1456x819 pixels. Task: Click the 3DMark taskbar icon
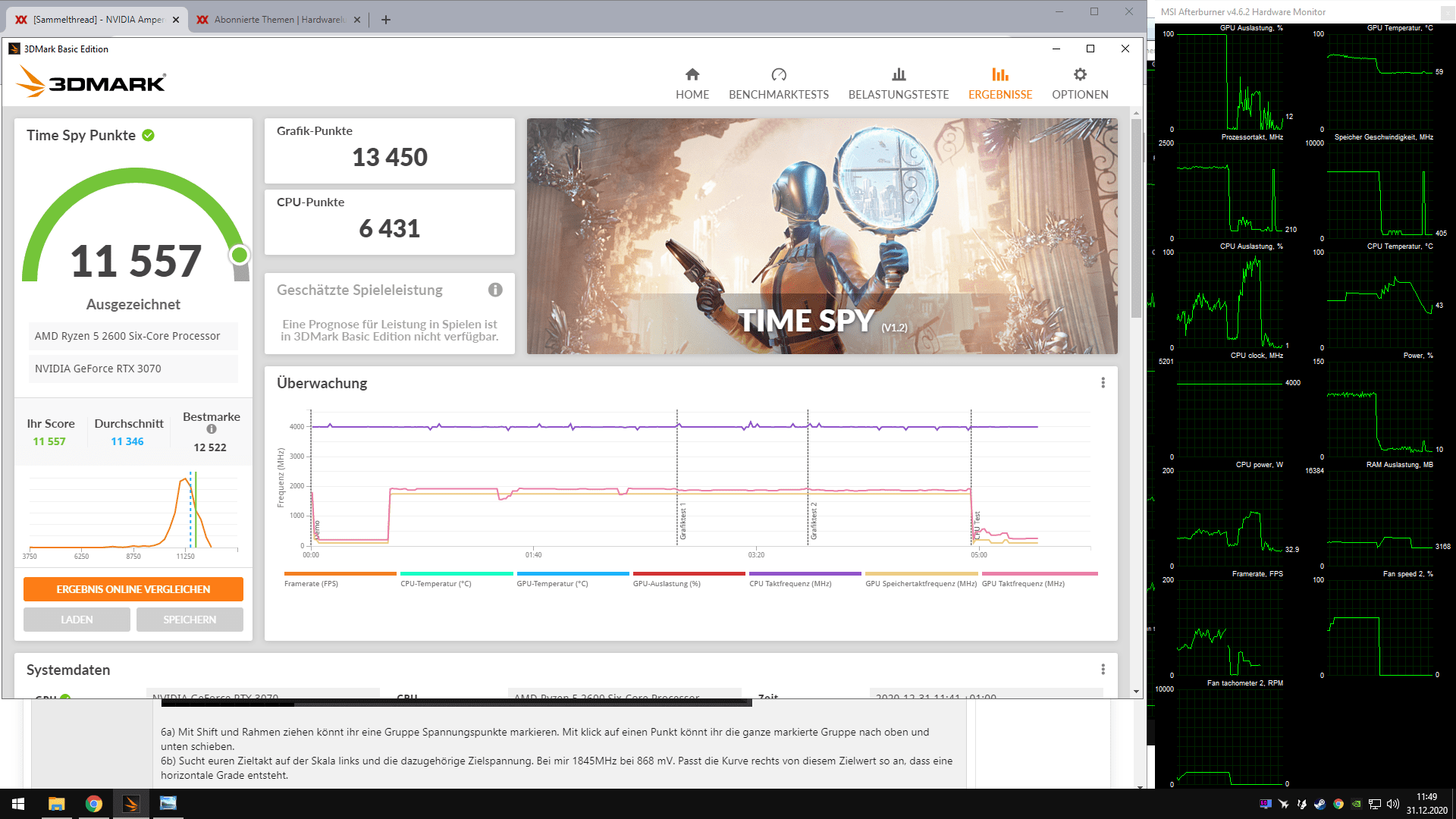pos(130,804)
